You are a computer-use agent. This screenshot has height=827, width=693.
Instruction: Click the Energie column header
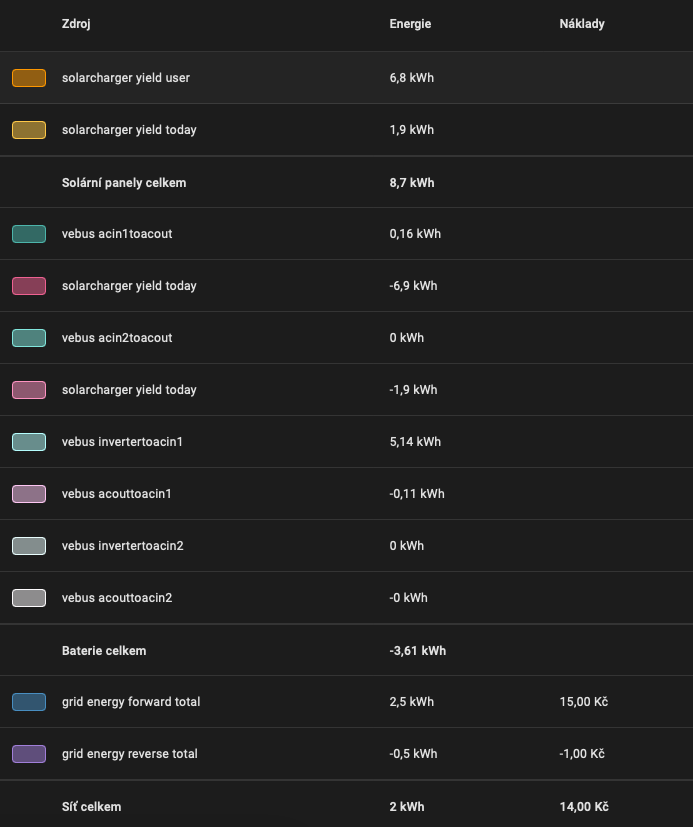pos(410,24)
